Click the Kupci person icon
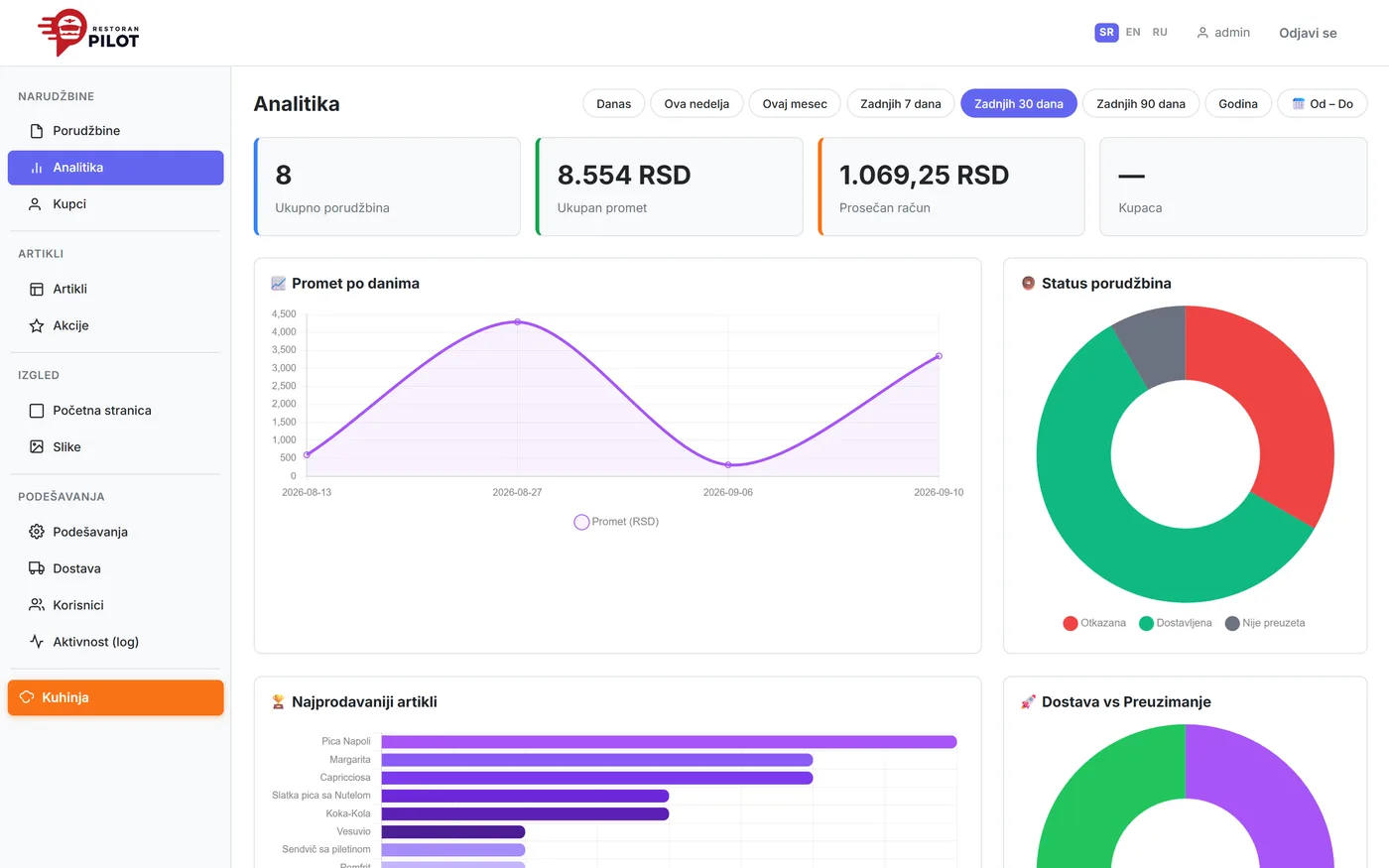Screen dimensions: 1389x868 (x=37, y=204)
